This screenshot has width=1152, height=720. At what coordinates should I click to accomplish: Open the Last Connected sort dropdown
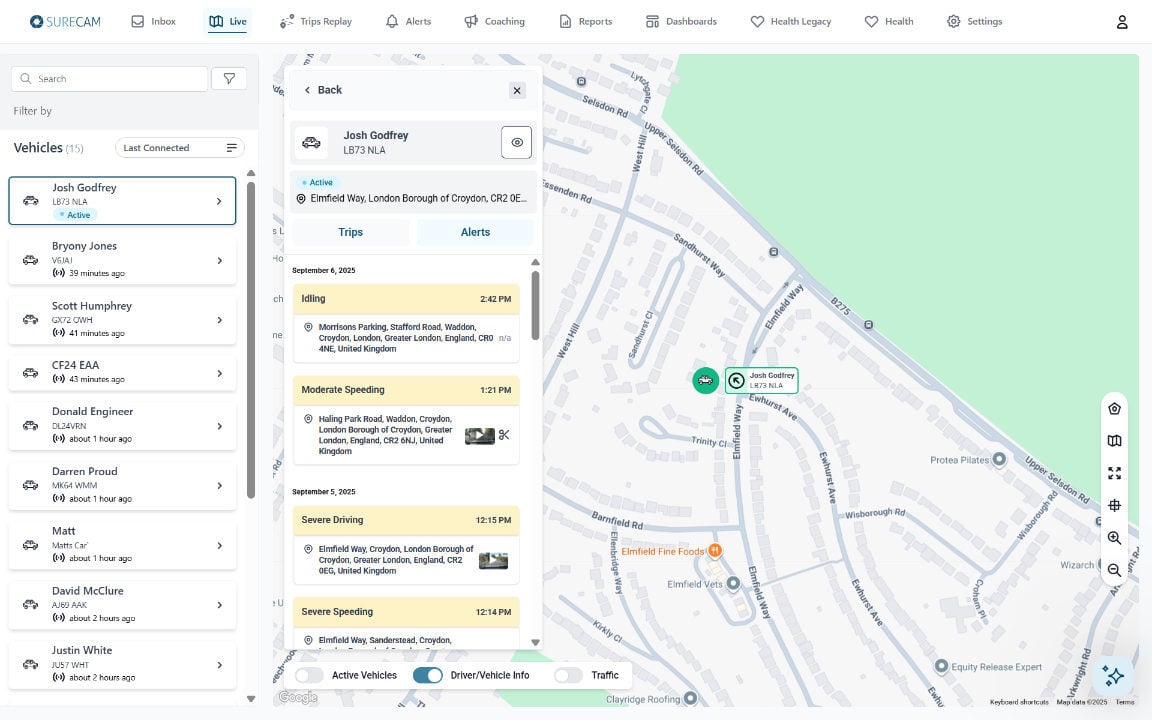178,147
